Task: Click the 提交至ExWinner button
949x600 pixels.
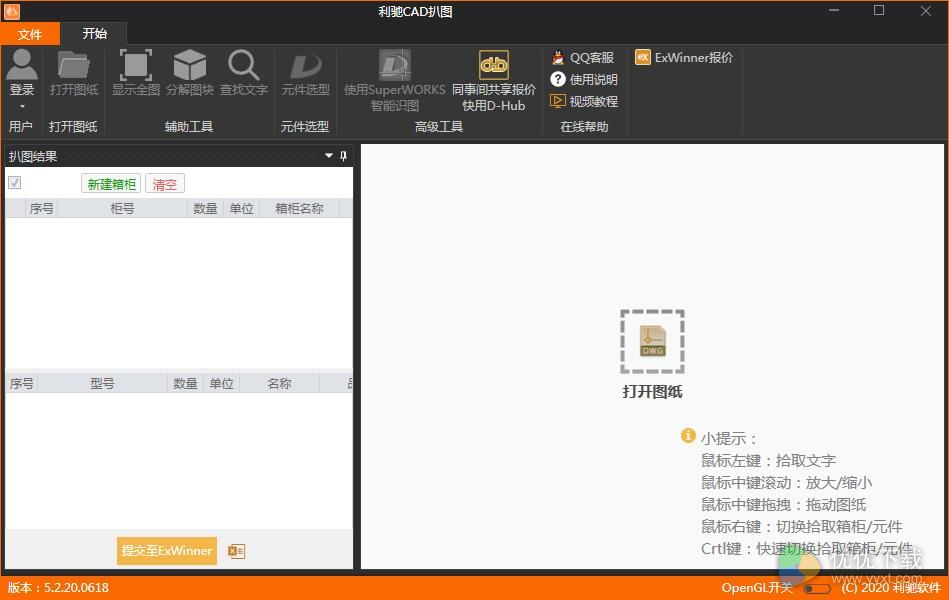Action: tap(167, 551)
